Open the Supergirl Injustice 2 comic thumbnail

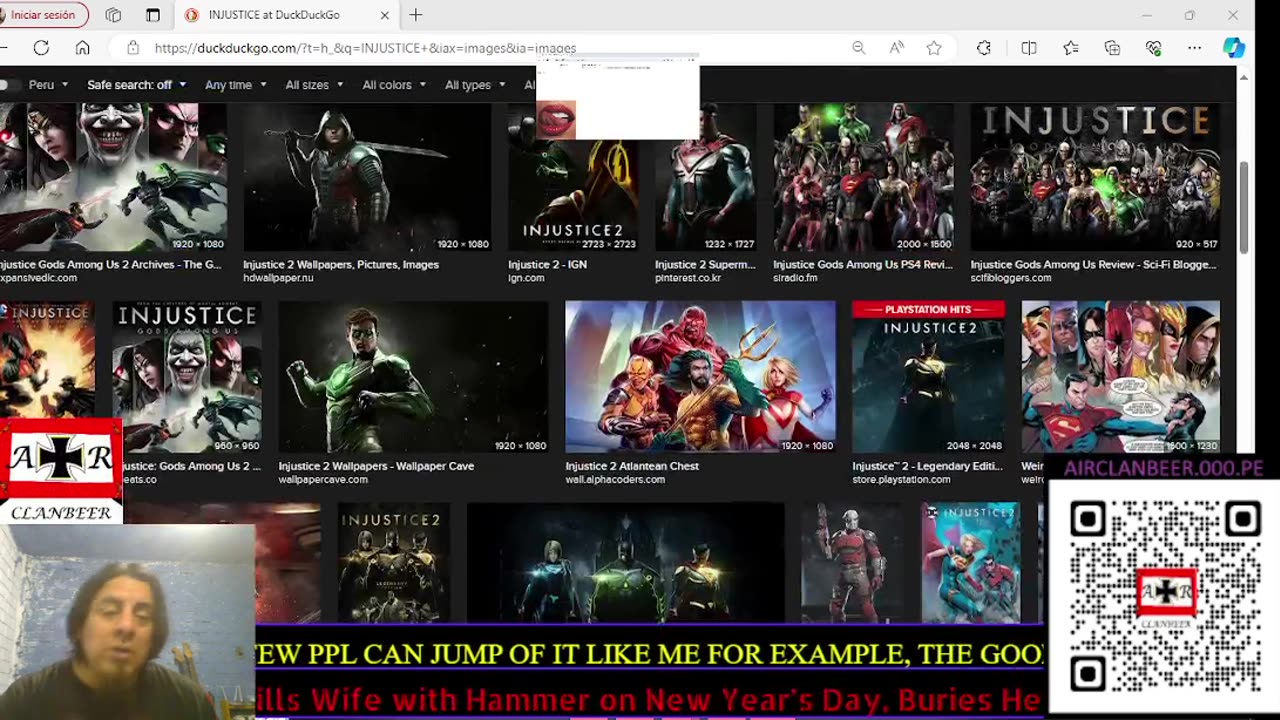tap(970, 563)
